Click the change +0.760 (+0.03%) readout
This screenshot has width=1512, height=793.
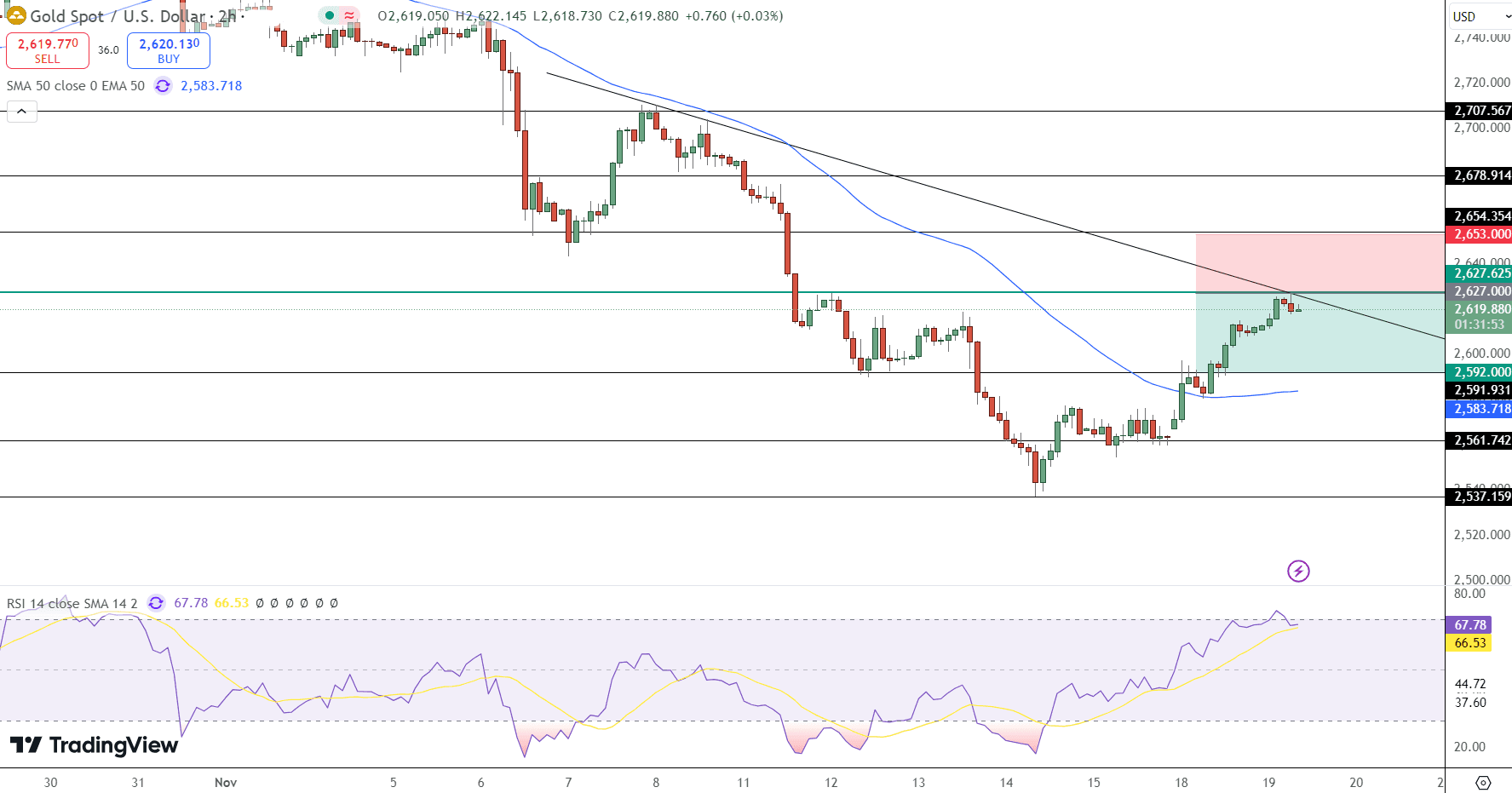point(734,16)
